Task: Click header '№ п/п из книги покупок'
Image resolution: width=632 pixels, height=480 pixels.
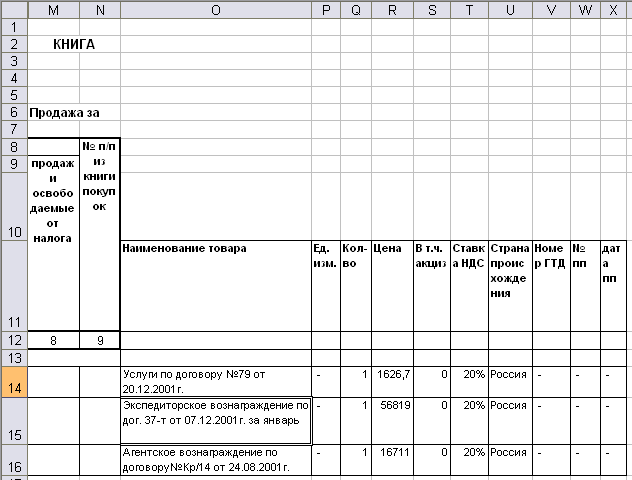Action: coord(100,235)
